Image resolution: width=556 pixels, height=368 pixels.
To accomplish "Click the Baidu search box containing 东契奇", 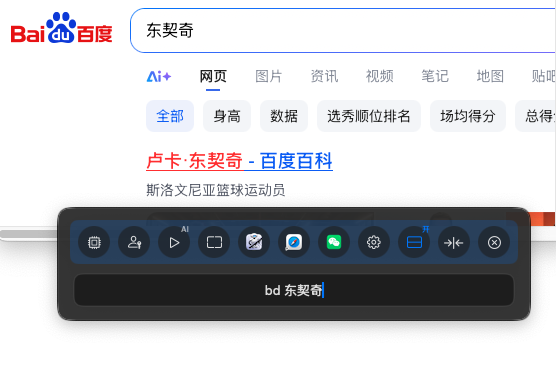I will pyautogui.click(x=343, y=30).
